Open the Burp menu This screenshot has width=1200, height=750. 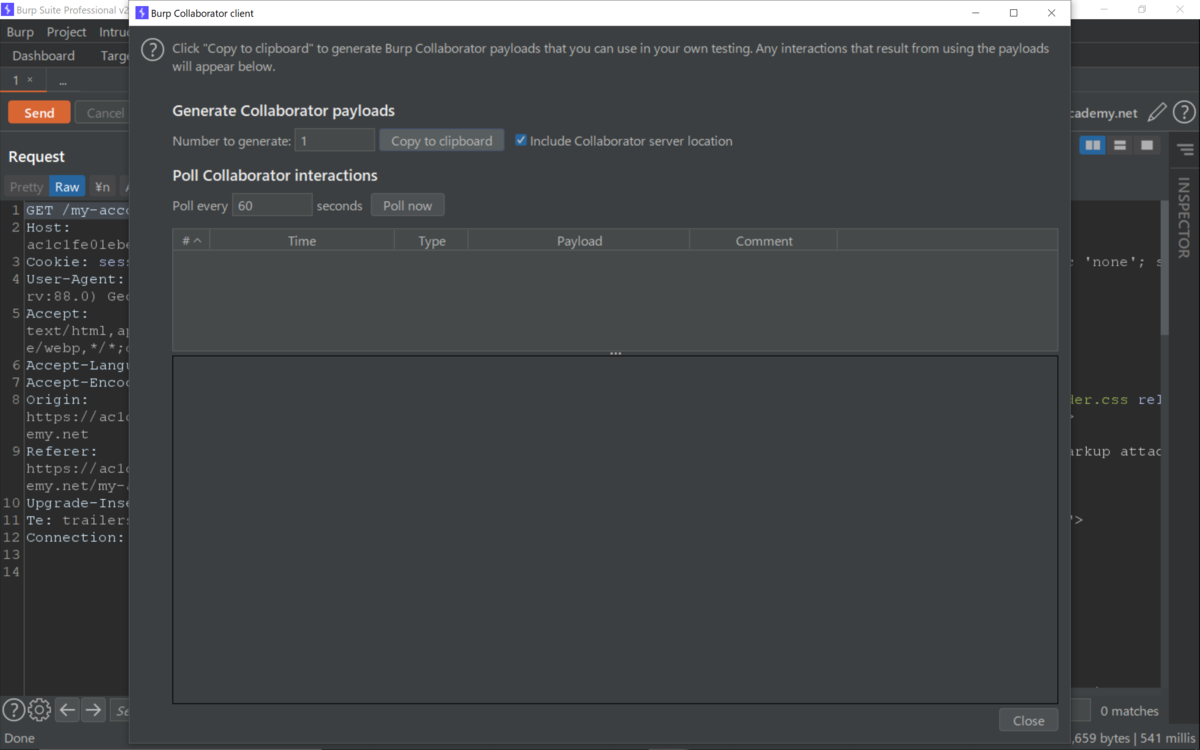click(20, 32)
